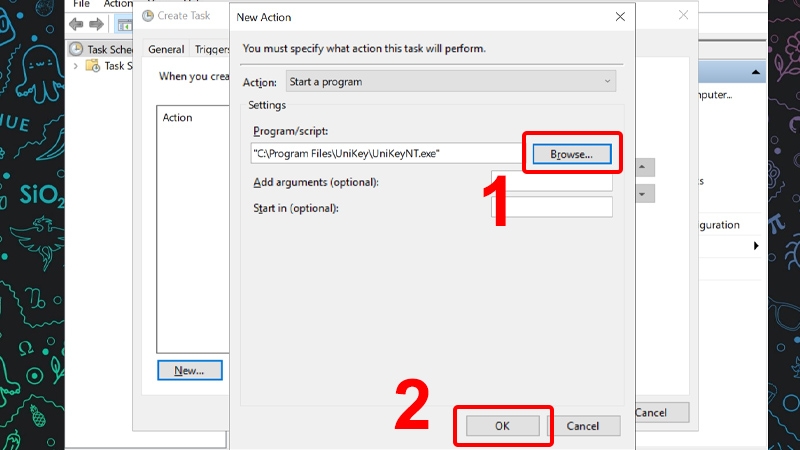The height and width of the screenshot is (450, 800).
Task: Focus the Program/script text field
Action: click(385, 154)
